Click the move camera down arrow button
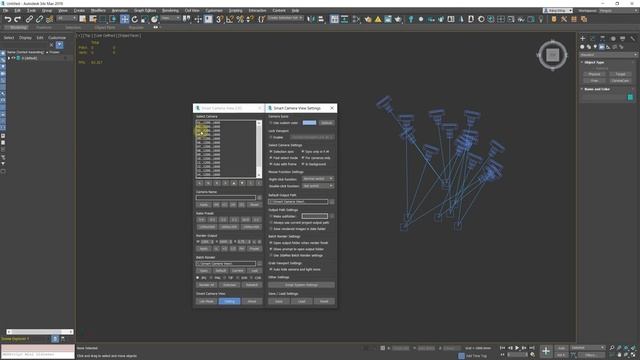The height and width of the screenshot is (360, 640). tap(242, 183)
